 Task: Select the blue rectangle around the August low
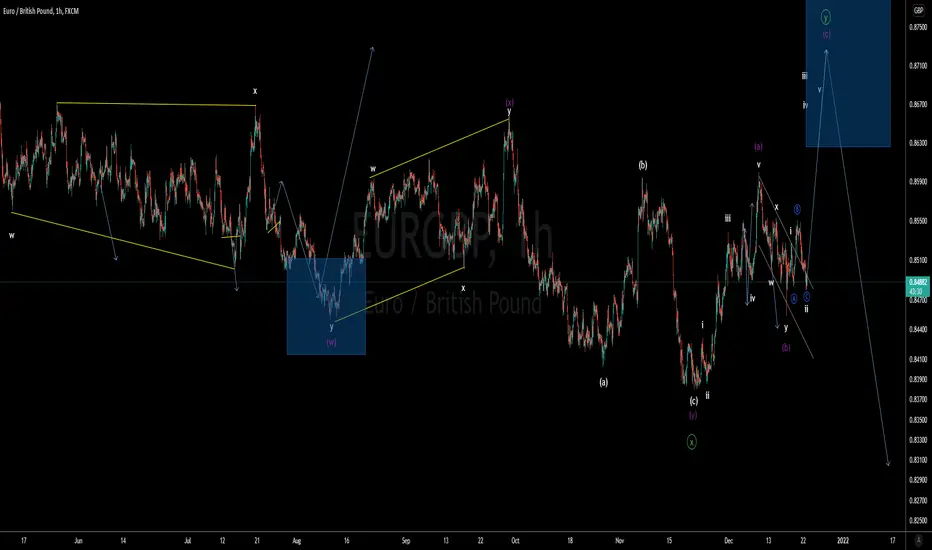[x=326, y=306]
